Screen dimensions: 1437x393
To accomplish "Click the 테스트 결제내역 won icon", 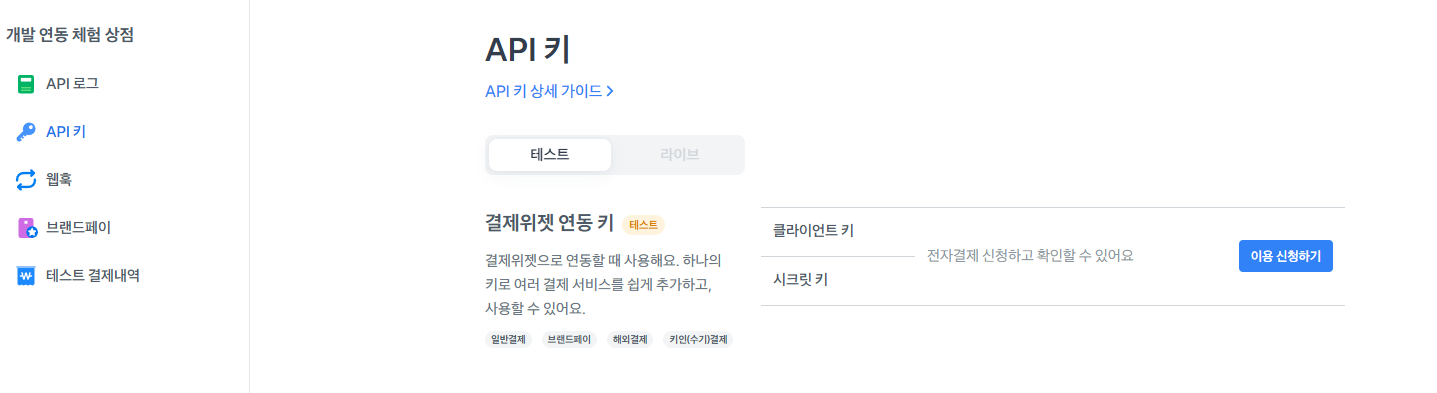I will click(26, 276).
